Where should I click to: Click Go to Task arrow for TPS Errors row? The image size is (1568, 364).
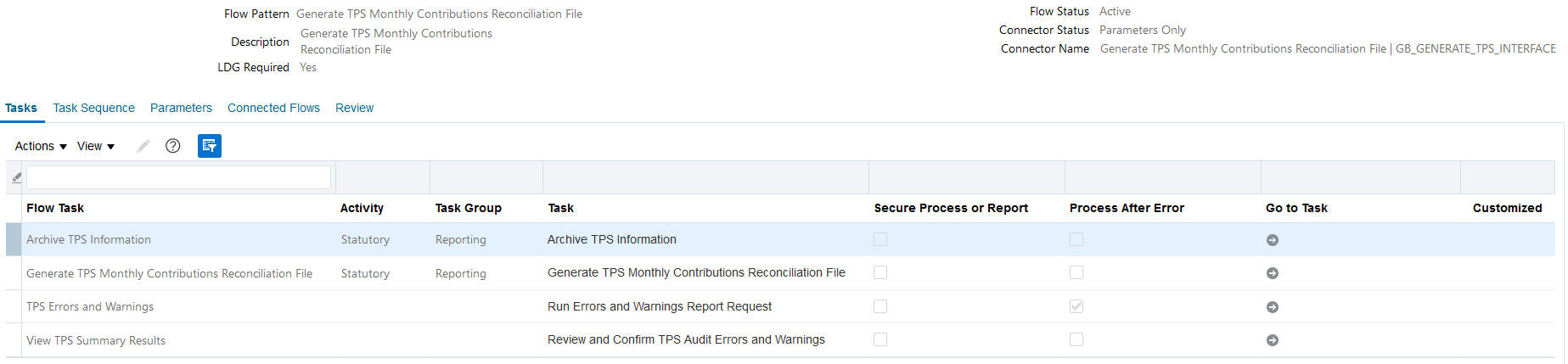tap(1272, 307)
